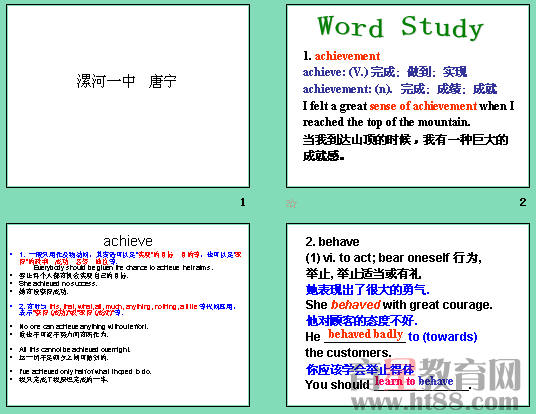Click the www.ht88.com watermark link

435,401
